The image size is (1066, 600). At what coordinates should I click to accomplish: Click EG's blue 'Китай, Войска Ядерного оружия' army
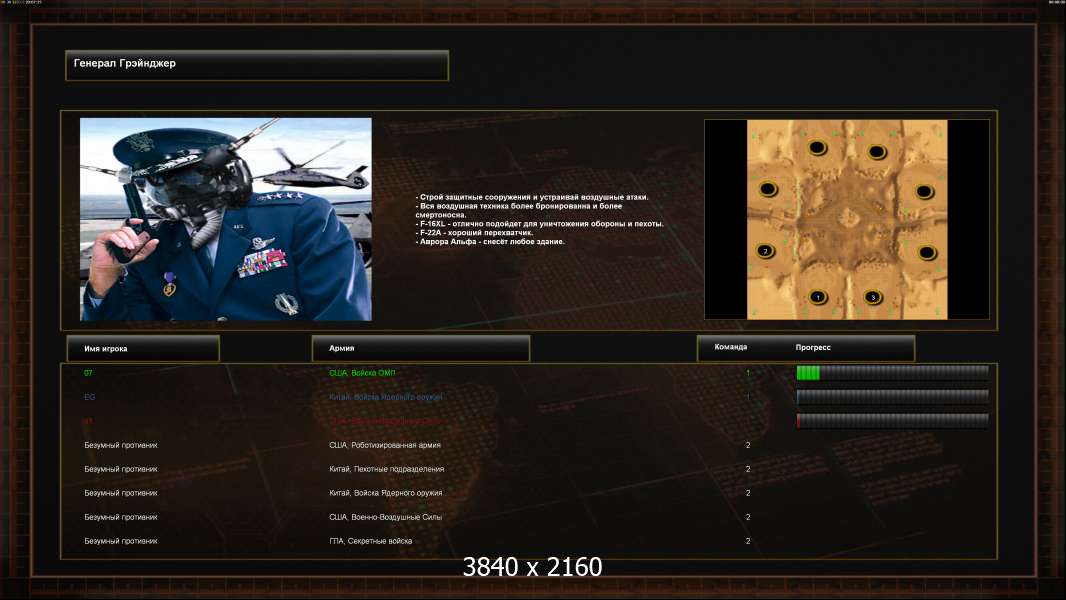(x=385, y=397)
